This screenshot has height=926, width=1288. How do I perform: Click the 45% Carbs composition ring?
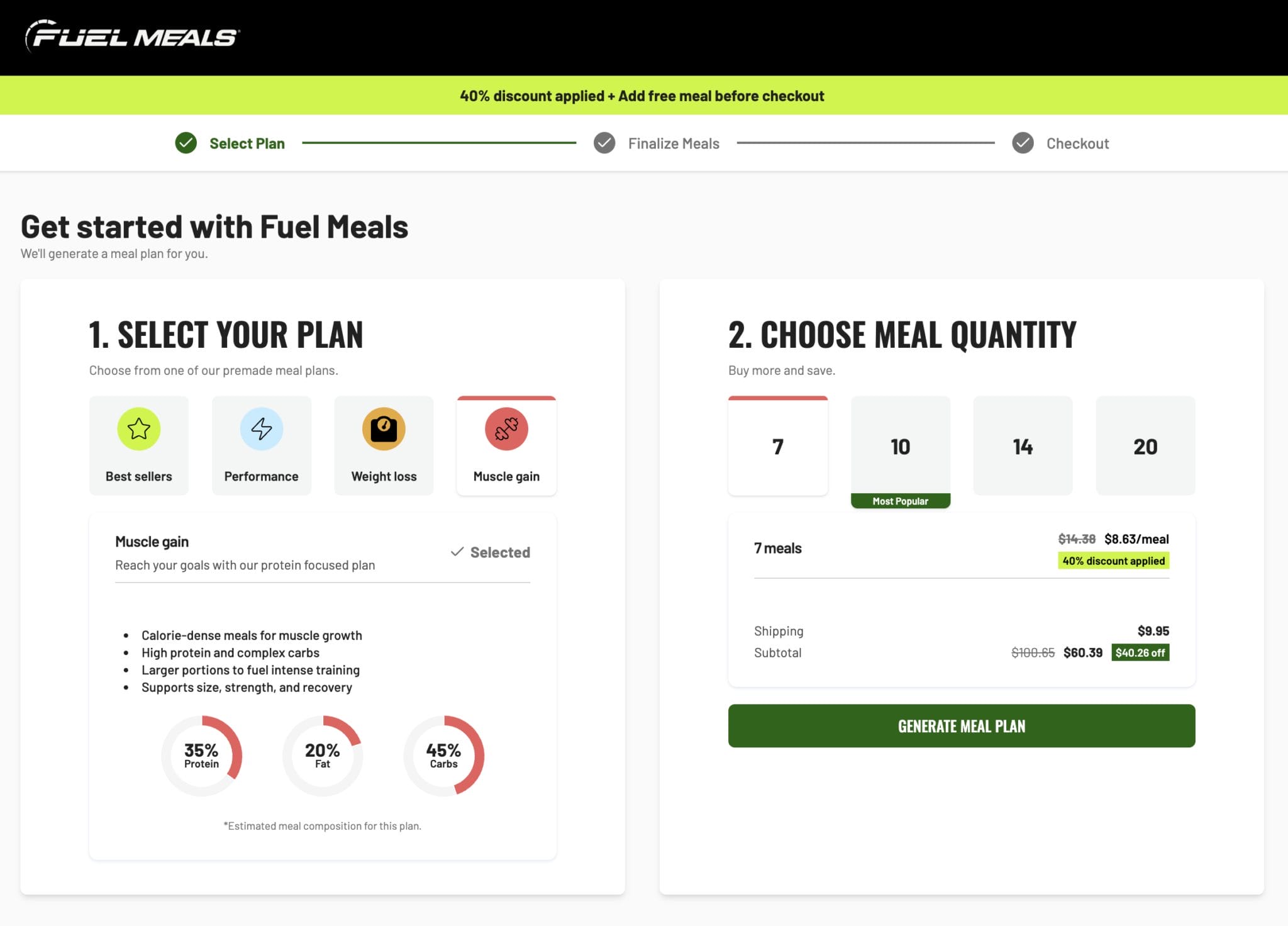443,756
